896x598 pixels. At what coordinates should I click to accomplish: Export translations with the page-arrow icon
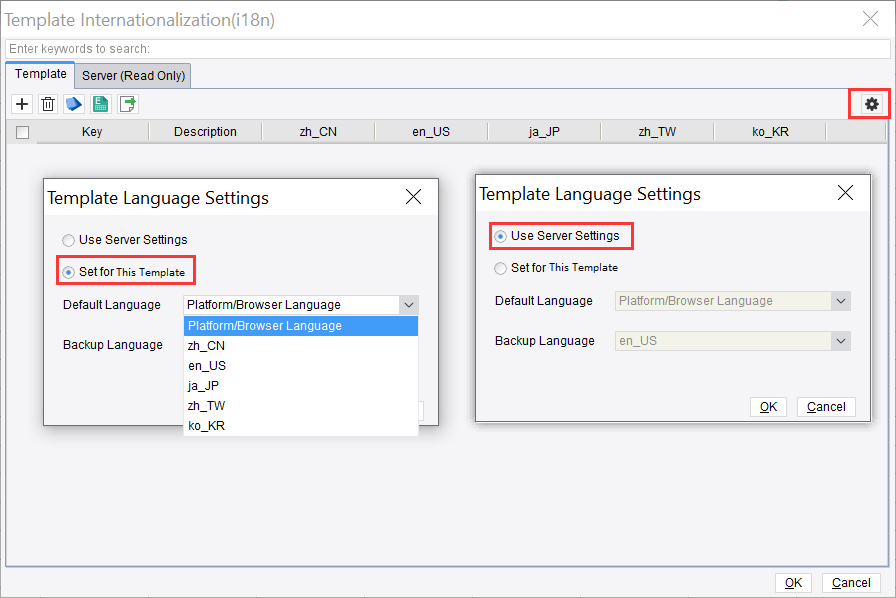pyautogui.click(x=126, y=104)
